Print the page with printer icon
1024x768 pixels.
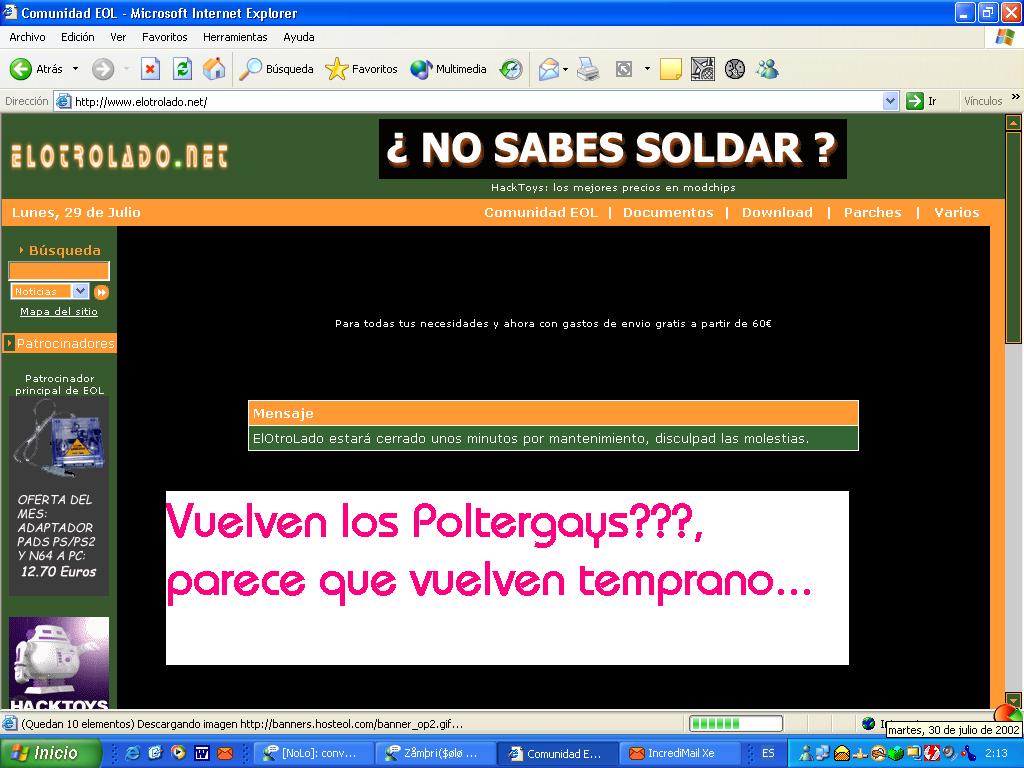point(588,69)
